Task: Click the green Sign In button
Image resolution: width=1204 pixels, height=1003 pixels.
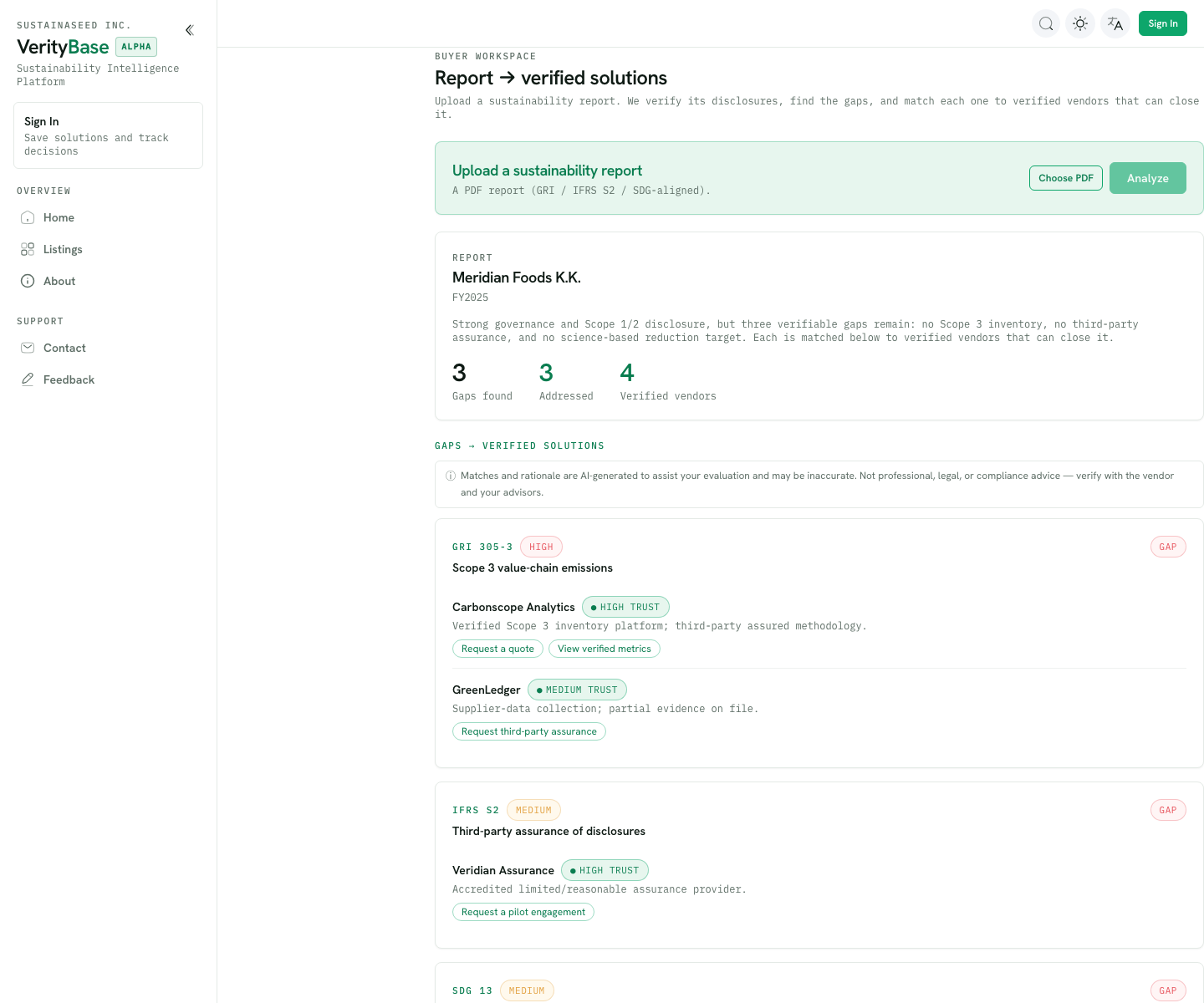Action: pos(1162,23)
